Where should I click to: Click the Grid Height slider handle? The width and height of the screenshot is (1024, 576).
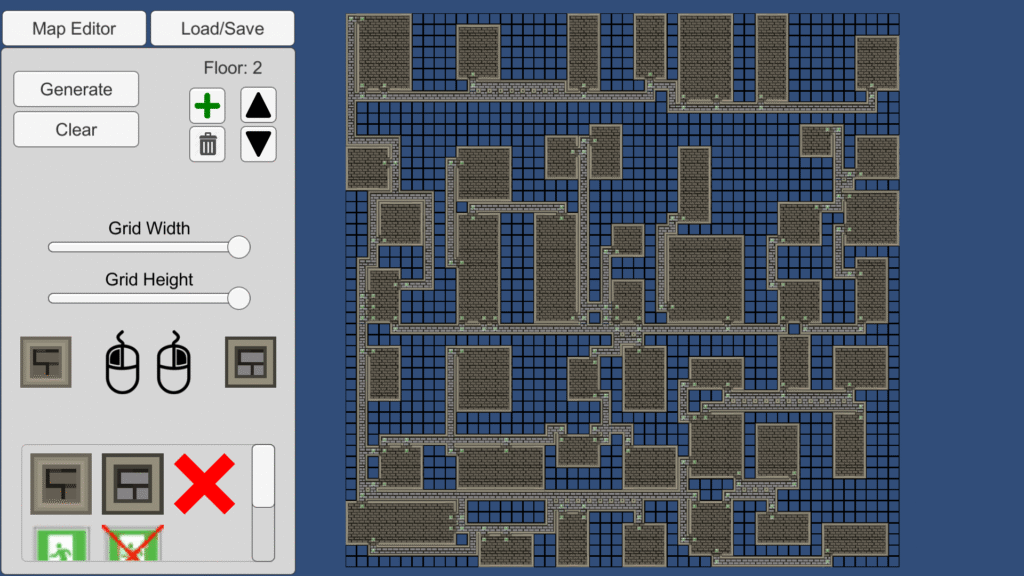[239, 298]
